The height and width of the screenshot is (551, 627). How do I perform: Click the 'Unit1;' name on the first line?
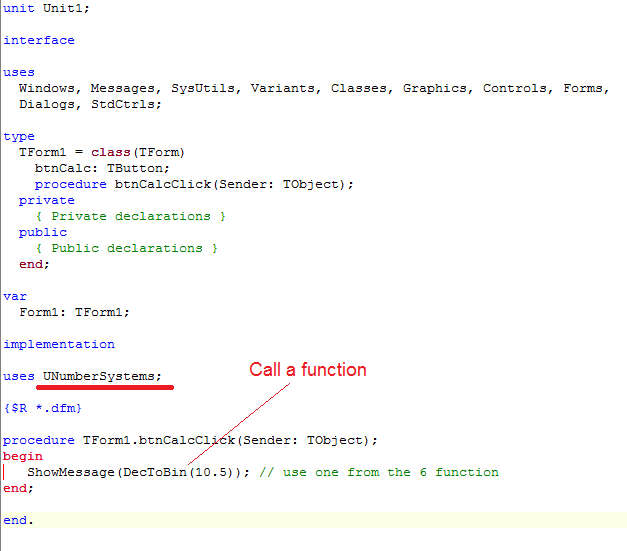[66, 8]
